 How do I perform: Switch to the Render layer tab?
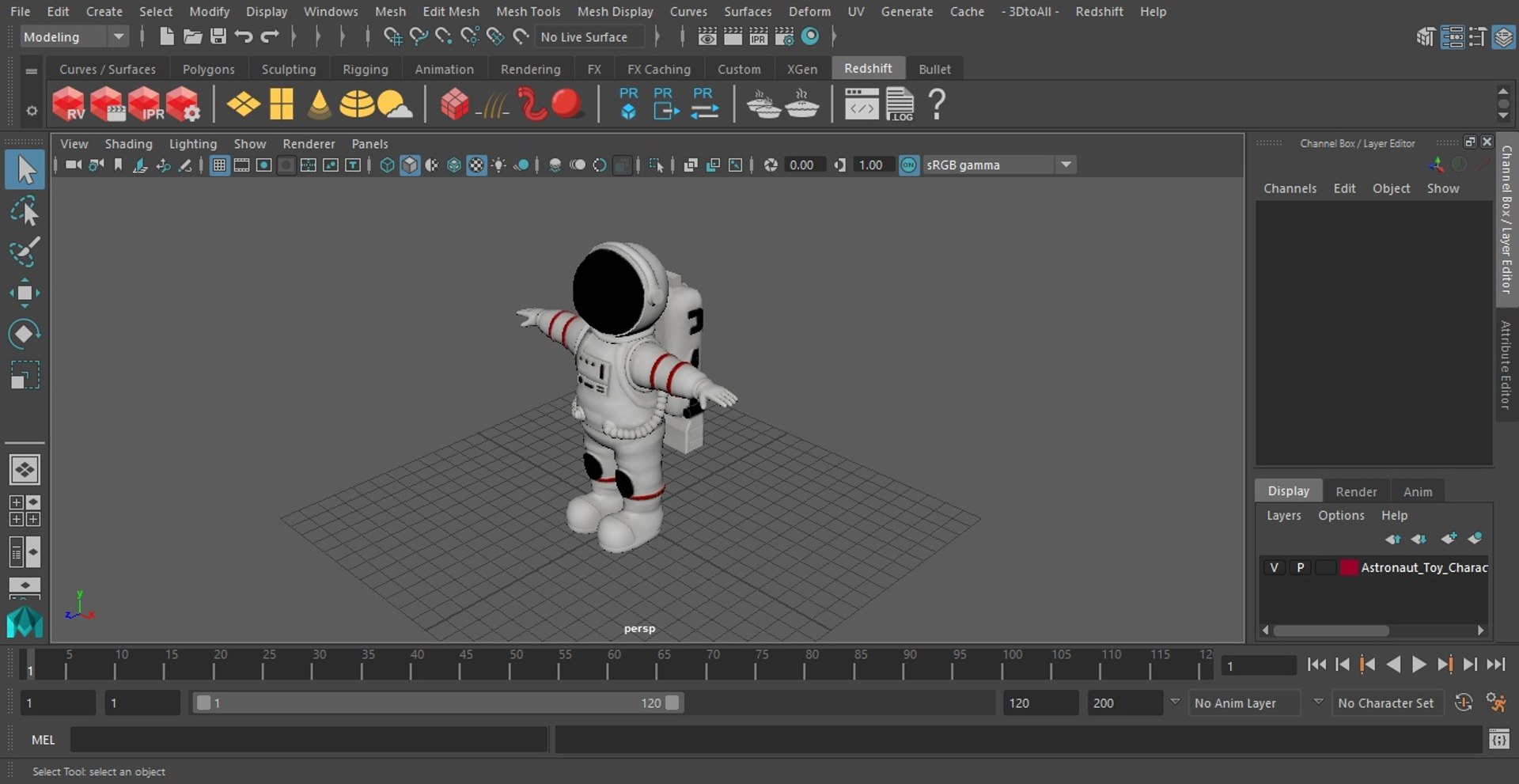coord(1356,491)
